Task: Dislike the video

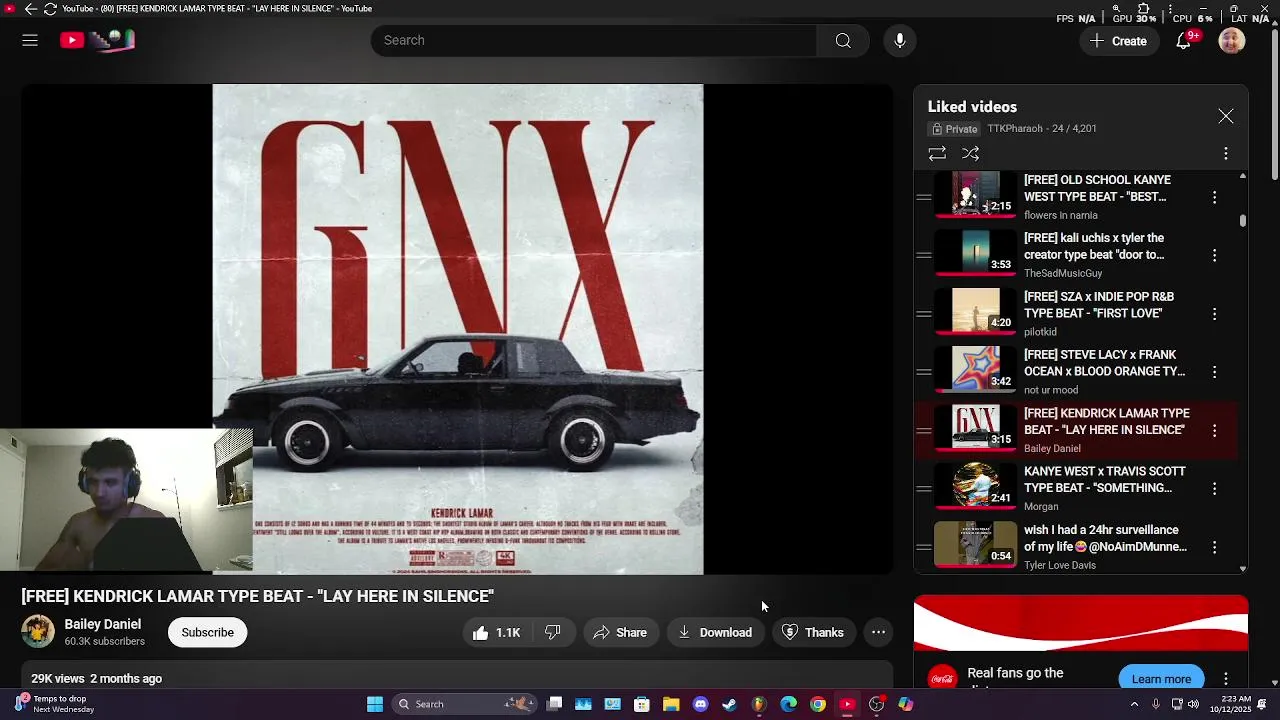Action: (x=552, y=633)
